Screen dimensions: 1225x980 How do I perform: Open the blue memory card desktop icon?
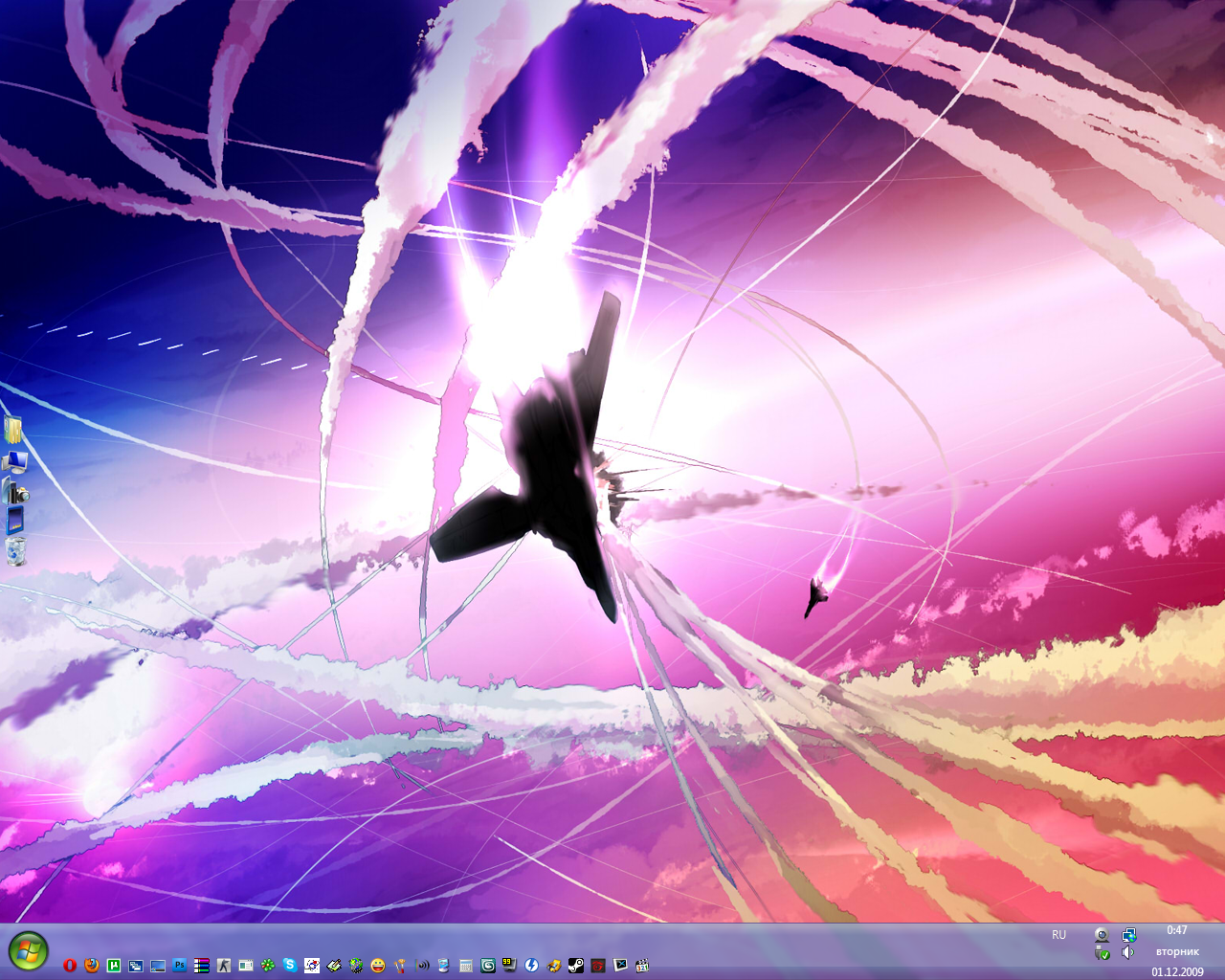pyautogui.click(x=14, y=522)
